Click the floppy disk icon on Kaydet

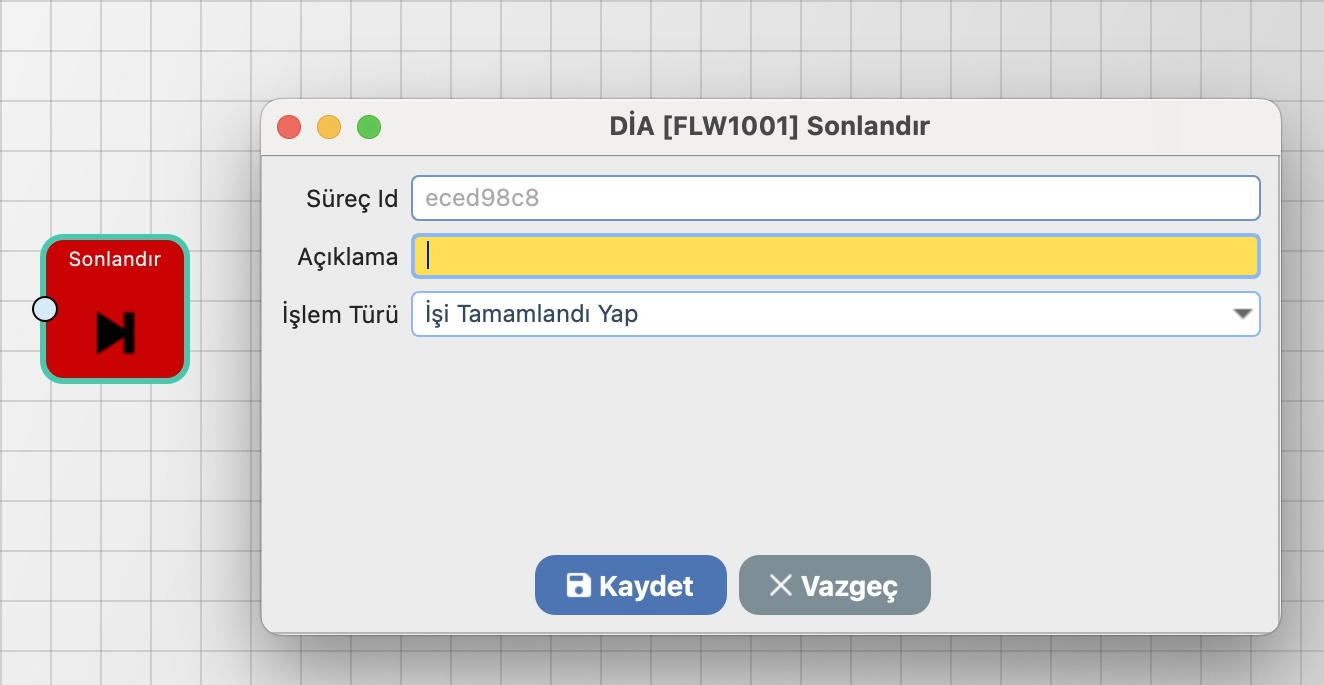[578, 585]
